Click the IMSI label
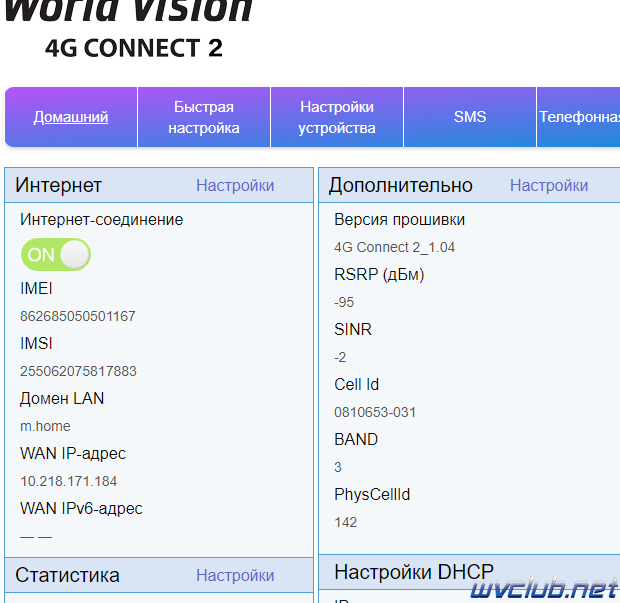 point(36,344)
